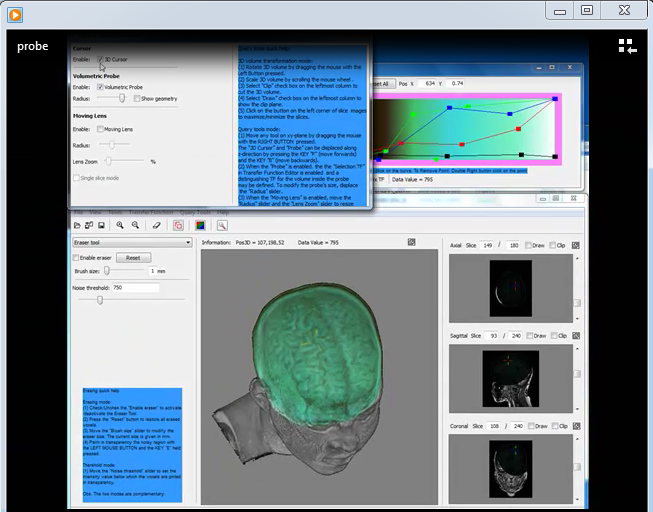The image size is (653, 512).
Task: Toggle the 3D Cursor checkbox
Action: [x=100, y=59]
